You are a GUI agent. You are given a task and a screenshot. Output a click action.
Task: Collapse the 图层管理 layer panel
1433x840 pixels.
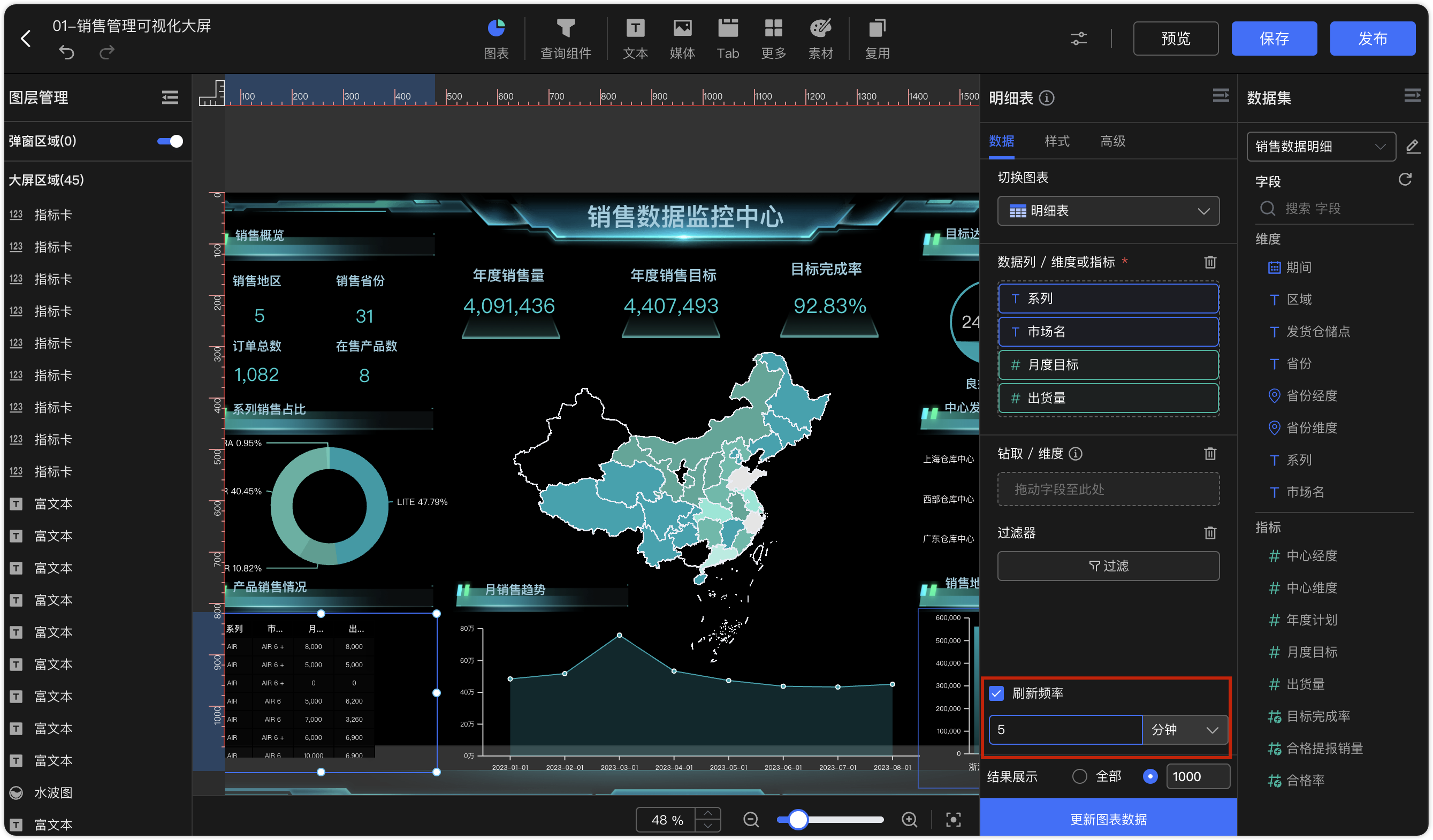[170, 97]
